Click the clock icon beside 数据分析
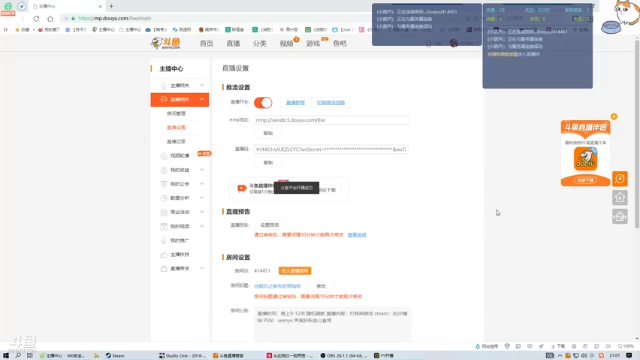The width and height of the screenshot is (640, 360). pyautogui.click(x=164, y=198)
